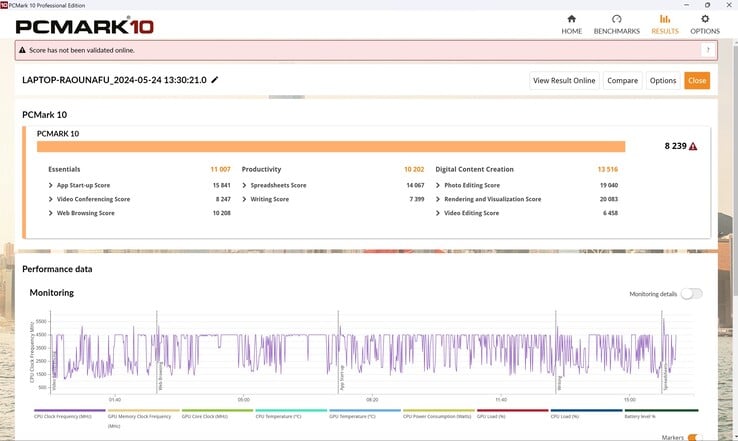Click the pencil icon to rename result
Screen dimensions: 738x441
point(215,80)
